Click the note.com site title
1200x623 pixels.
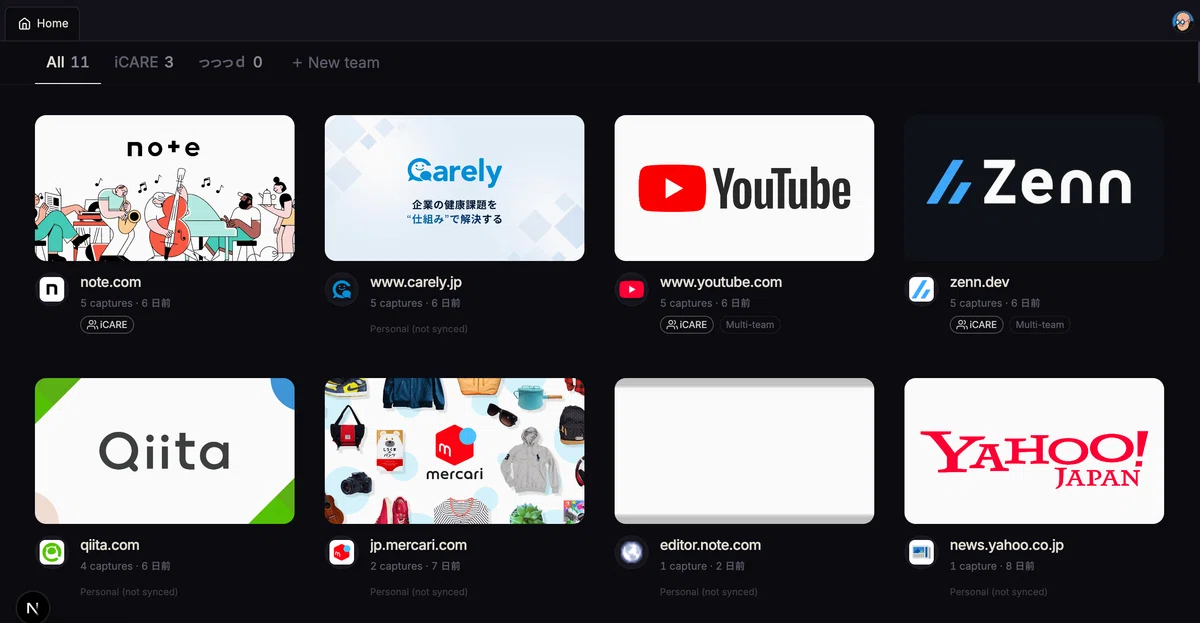point(111,283)
